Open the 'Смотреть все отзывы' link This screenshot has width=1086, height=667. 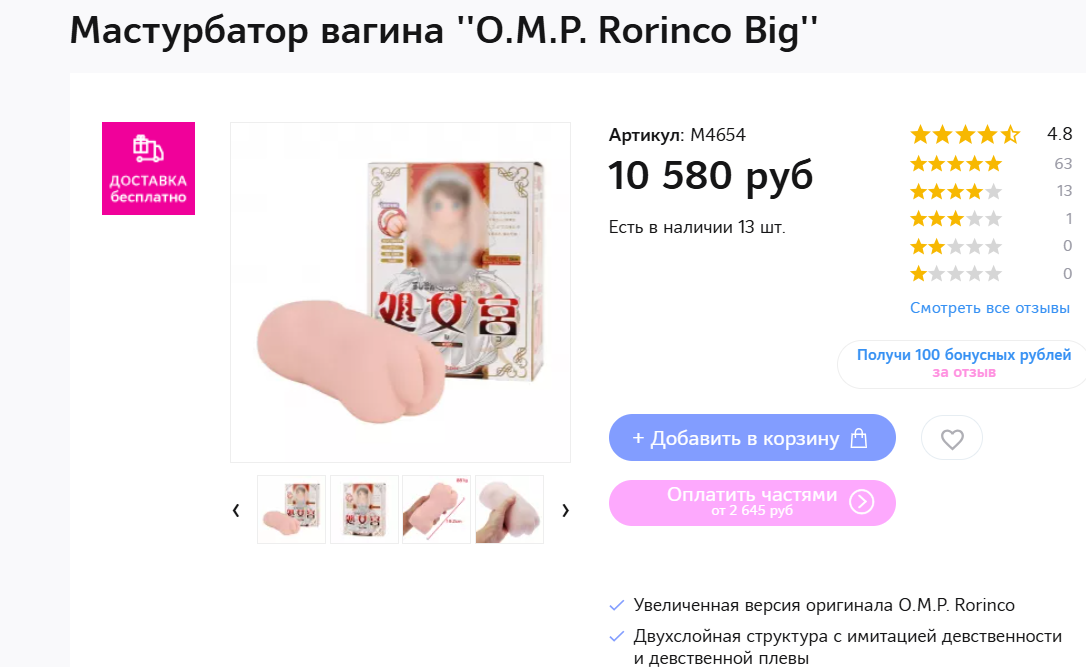tap(990, 308)
